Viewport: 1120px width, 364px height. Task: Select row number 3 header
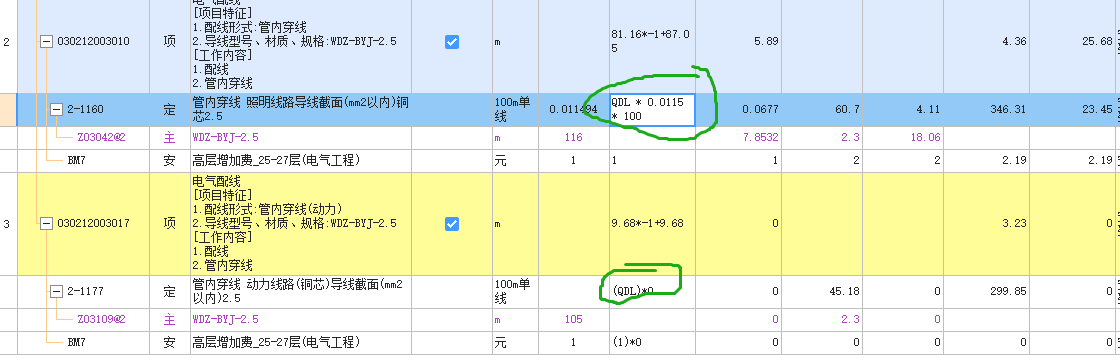pos(7,224)
